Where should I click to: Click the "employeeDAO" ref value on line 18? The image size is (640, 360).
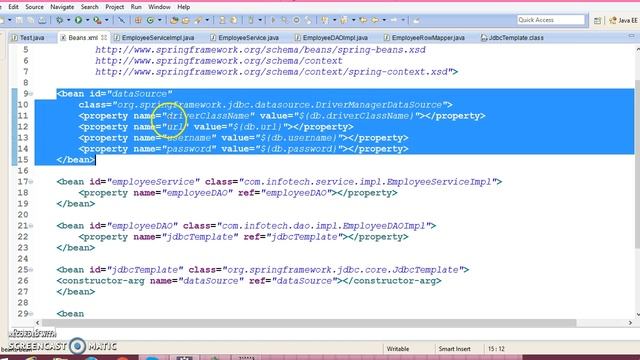pyautogui.click(x=296, y=193)
